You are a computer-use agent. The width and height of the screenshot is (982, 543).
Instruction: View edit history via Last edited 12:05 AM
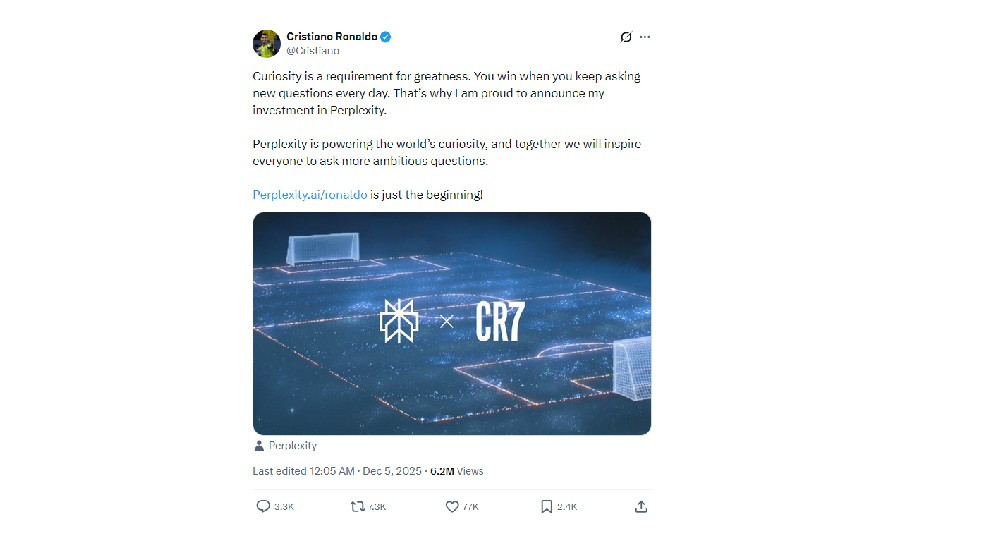pyautogui.click(x=303, y=471)
